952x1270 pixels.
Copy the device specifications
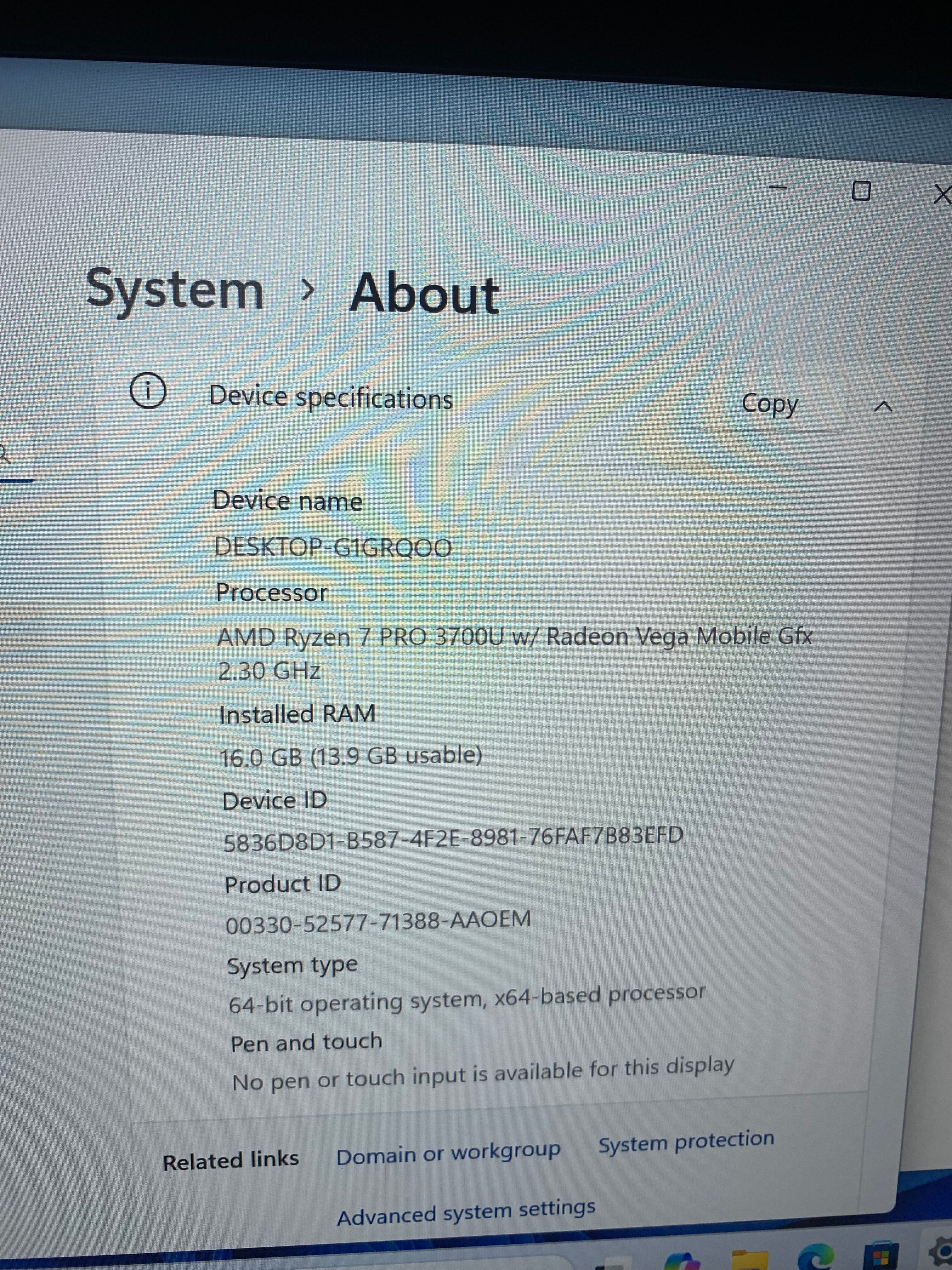click(768, 403)
